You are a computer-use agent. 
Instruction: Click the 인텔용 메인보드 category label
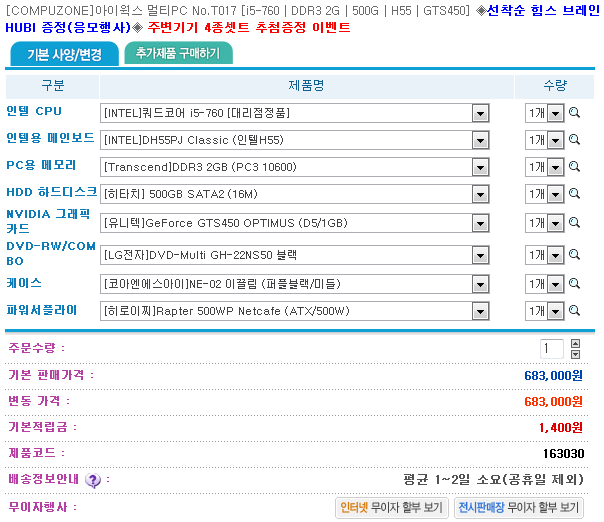(50, 138)
